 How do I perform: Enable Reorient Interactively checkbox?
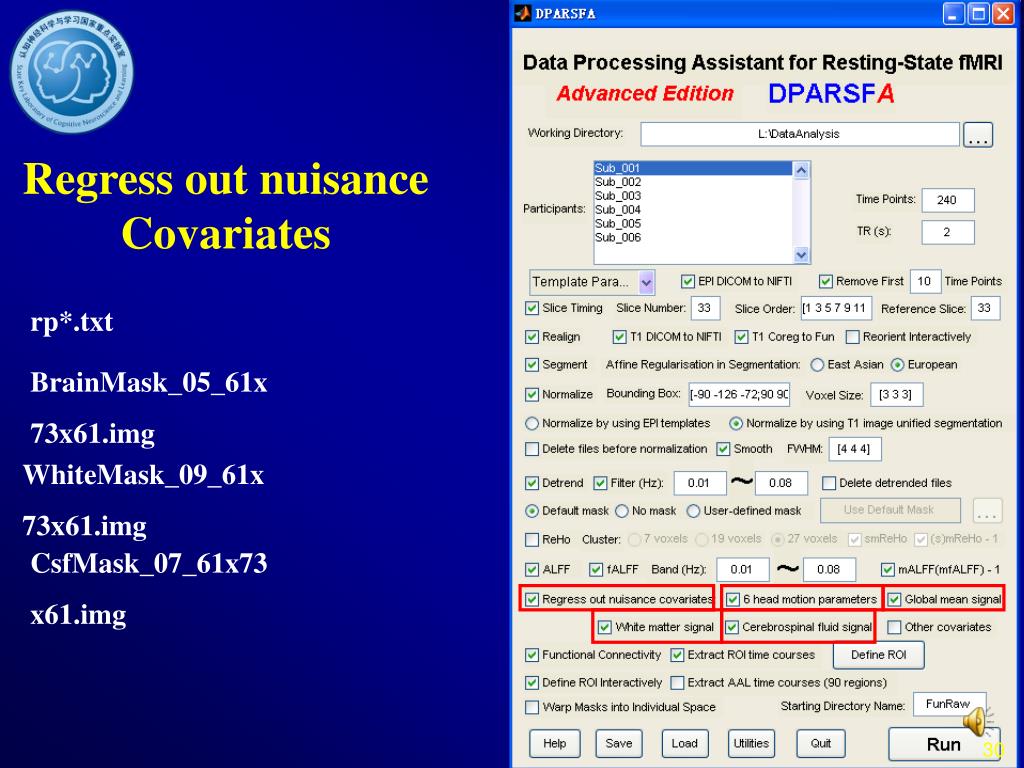[852, 336]
